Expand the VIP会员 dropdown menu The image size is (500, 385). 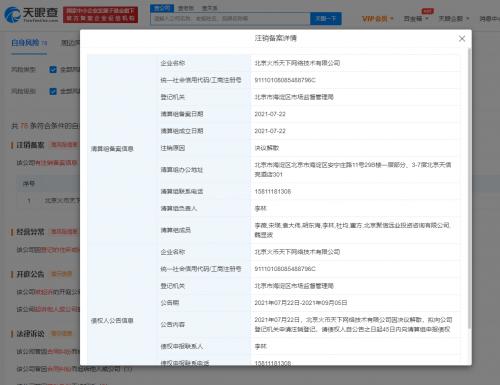pos(378,19)
